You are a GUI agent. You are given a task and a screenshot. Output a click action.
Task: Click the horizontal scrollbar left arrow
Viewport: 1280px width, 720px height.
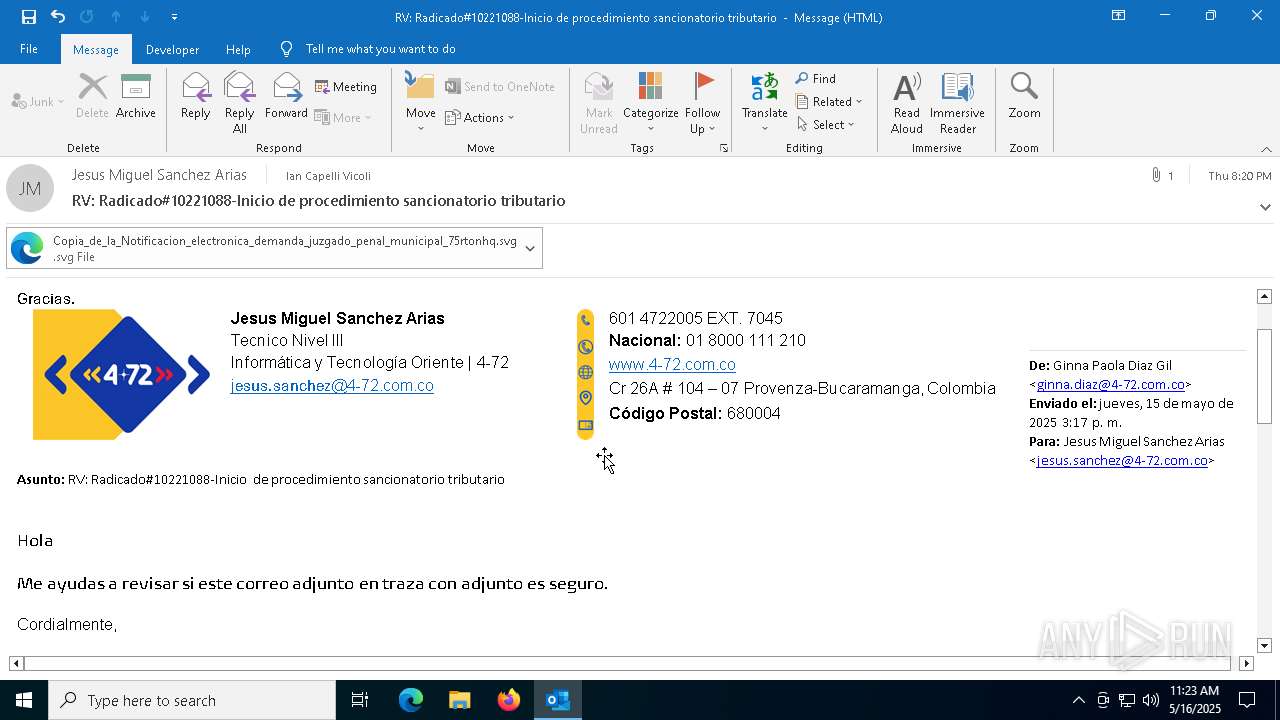click(16, 663)
